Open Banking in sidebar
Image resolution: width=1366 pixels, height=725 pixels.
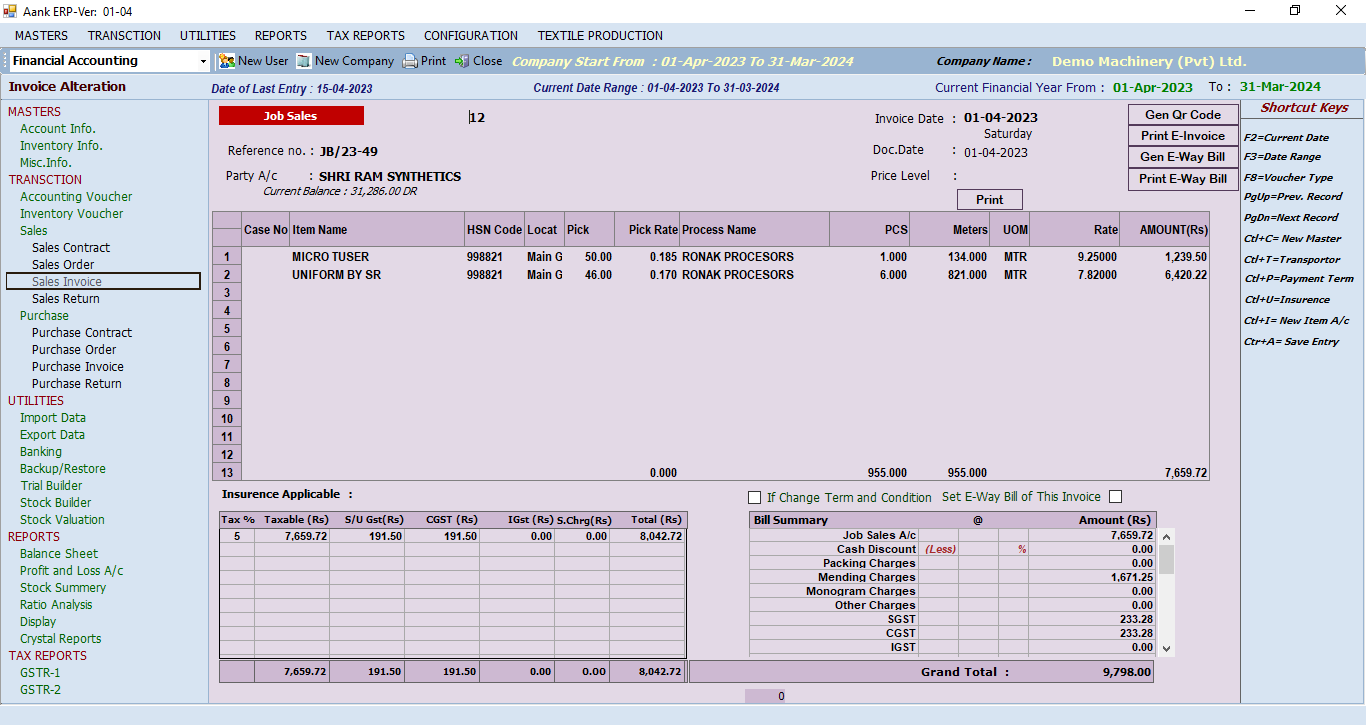tap(41, 452)
